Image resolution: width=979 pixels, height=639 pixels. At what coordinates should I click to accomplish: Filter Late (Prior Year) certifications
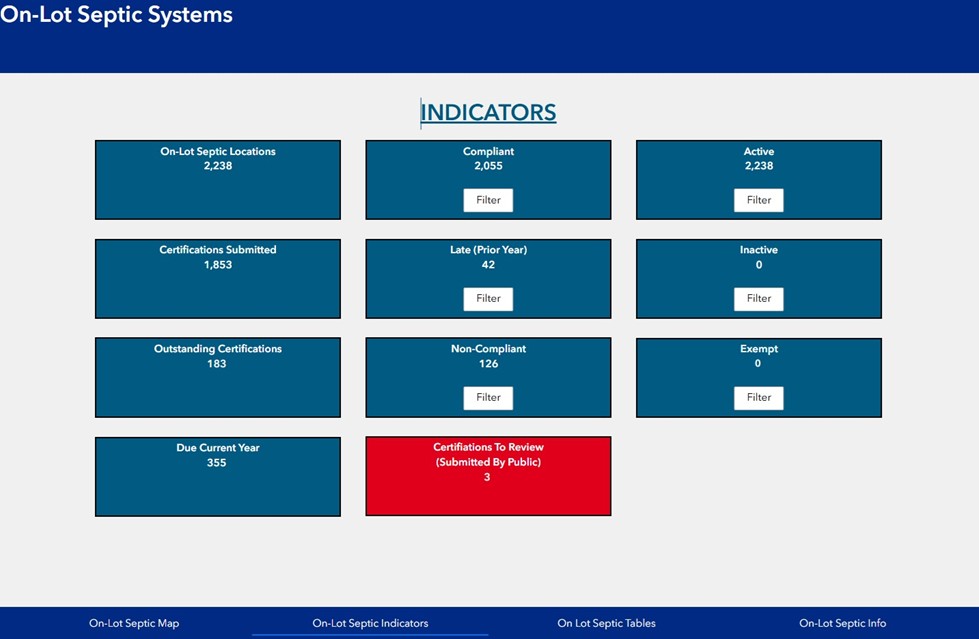(x=488, y=299)
